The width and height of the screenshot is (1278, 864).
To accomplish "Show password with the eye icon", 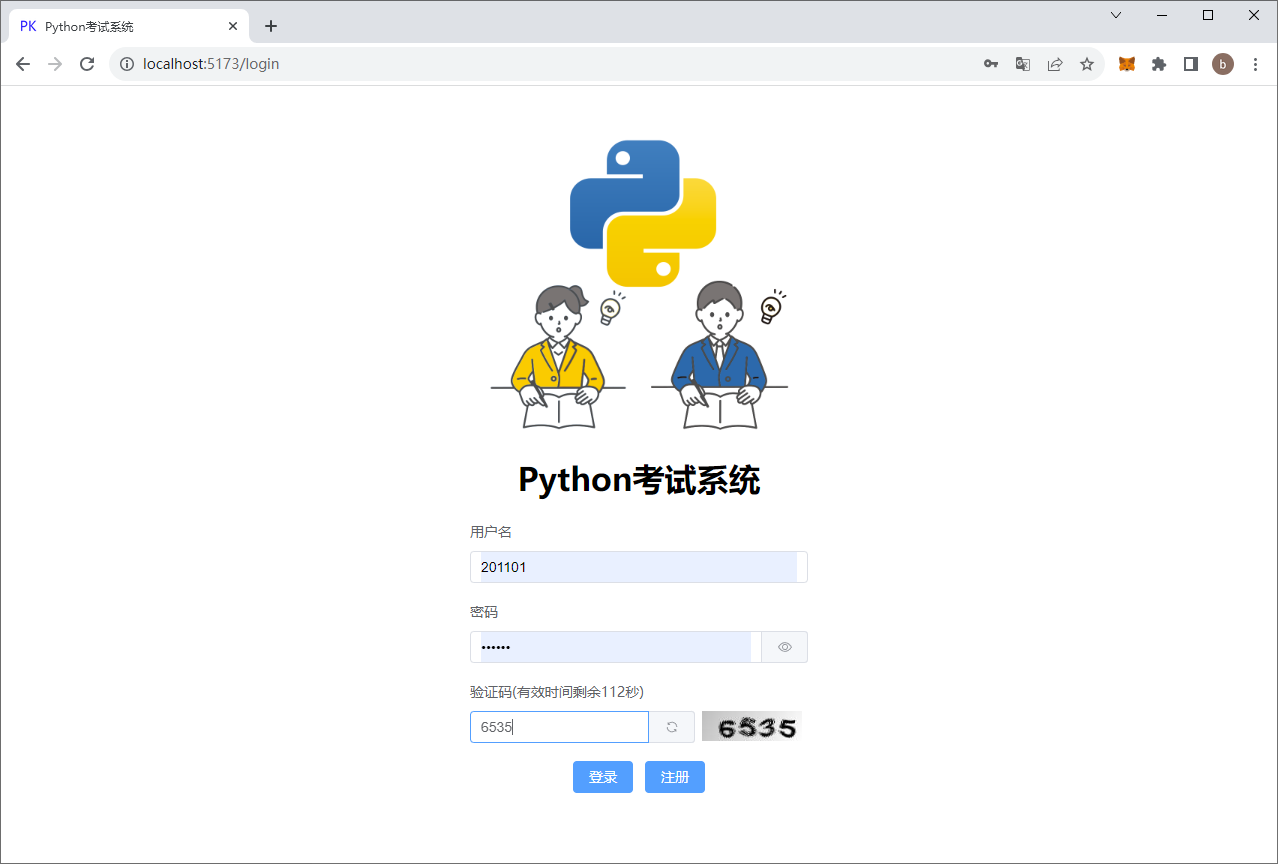I will pyautogui.click(x=785, y=647).
